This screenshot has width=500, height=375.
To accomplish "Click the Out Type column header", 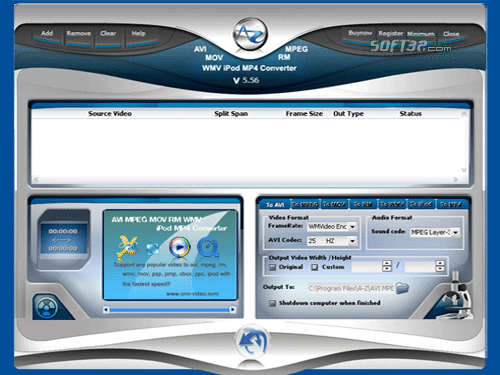I will [348, 114].
